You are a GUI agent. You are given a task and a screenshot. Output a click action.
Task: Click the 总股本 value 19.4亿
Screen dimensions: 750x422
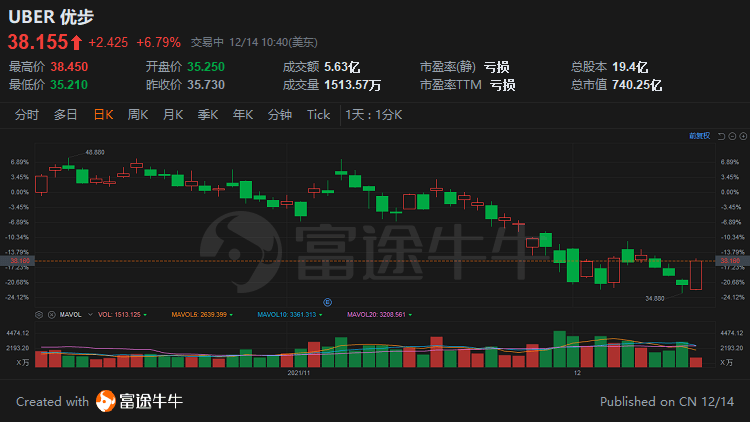(630, 67)
